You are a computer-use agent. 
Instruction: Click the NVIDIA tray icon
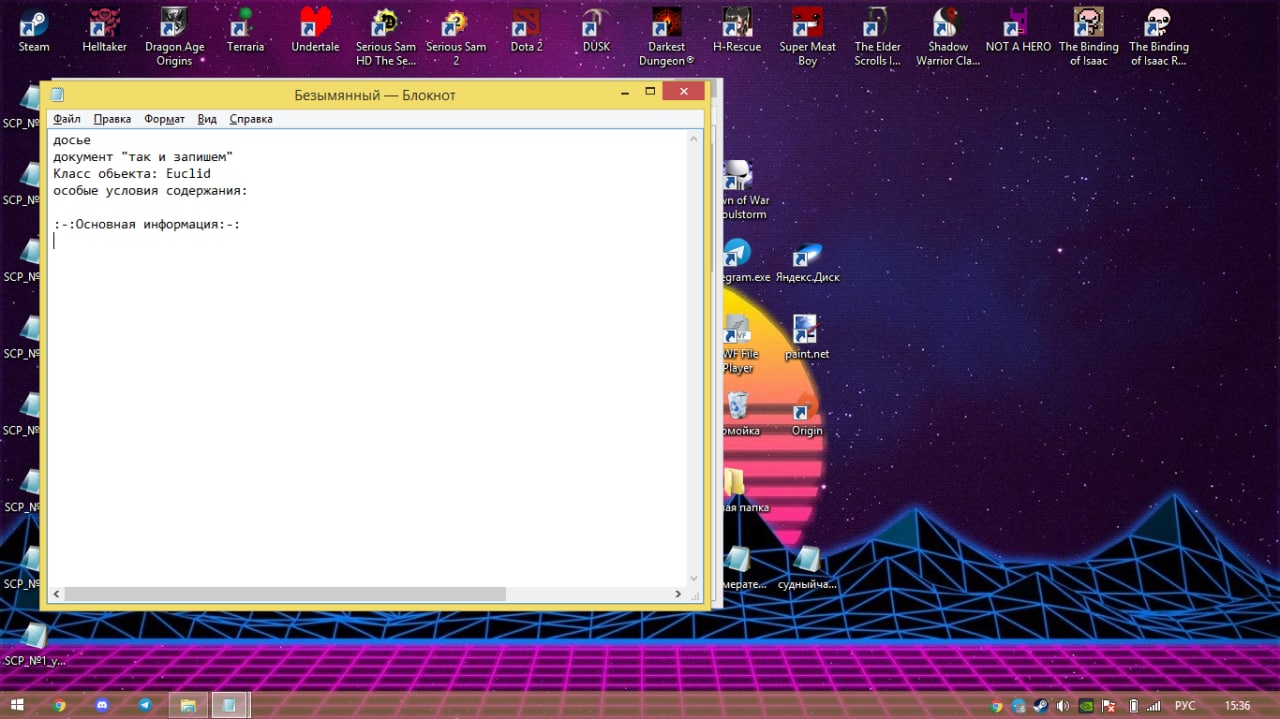pos(1086,706)
